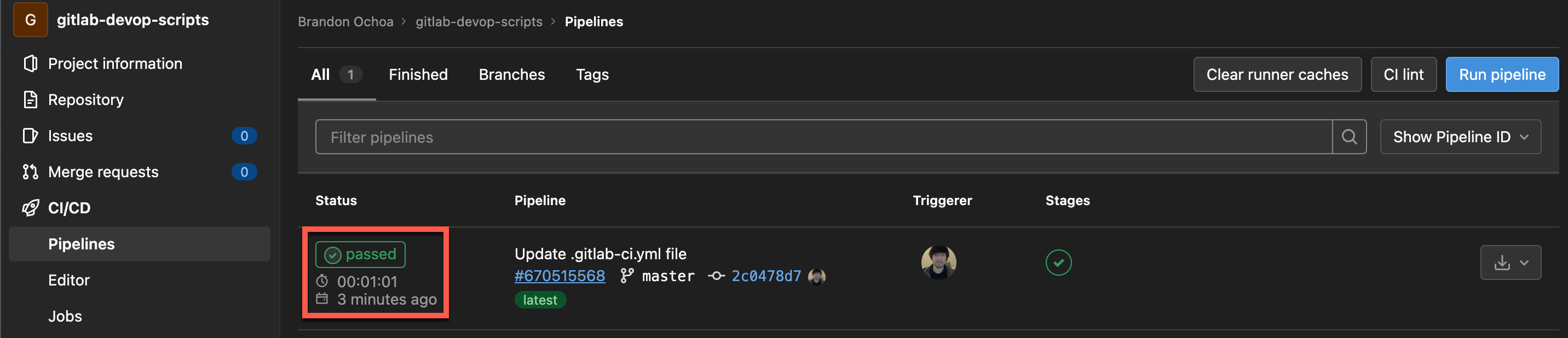Click the search magnifier icon

1349,137
